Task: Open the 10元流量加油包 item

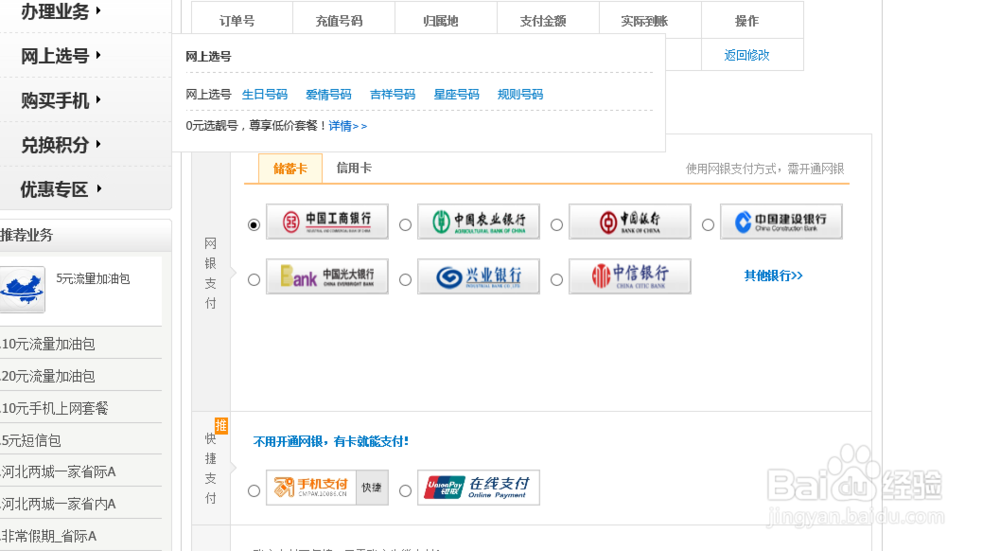Action: coord(47,344)
